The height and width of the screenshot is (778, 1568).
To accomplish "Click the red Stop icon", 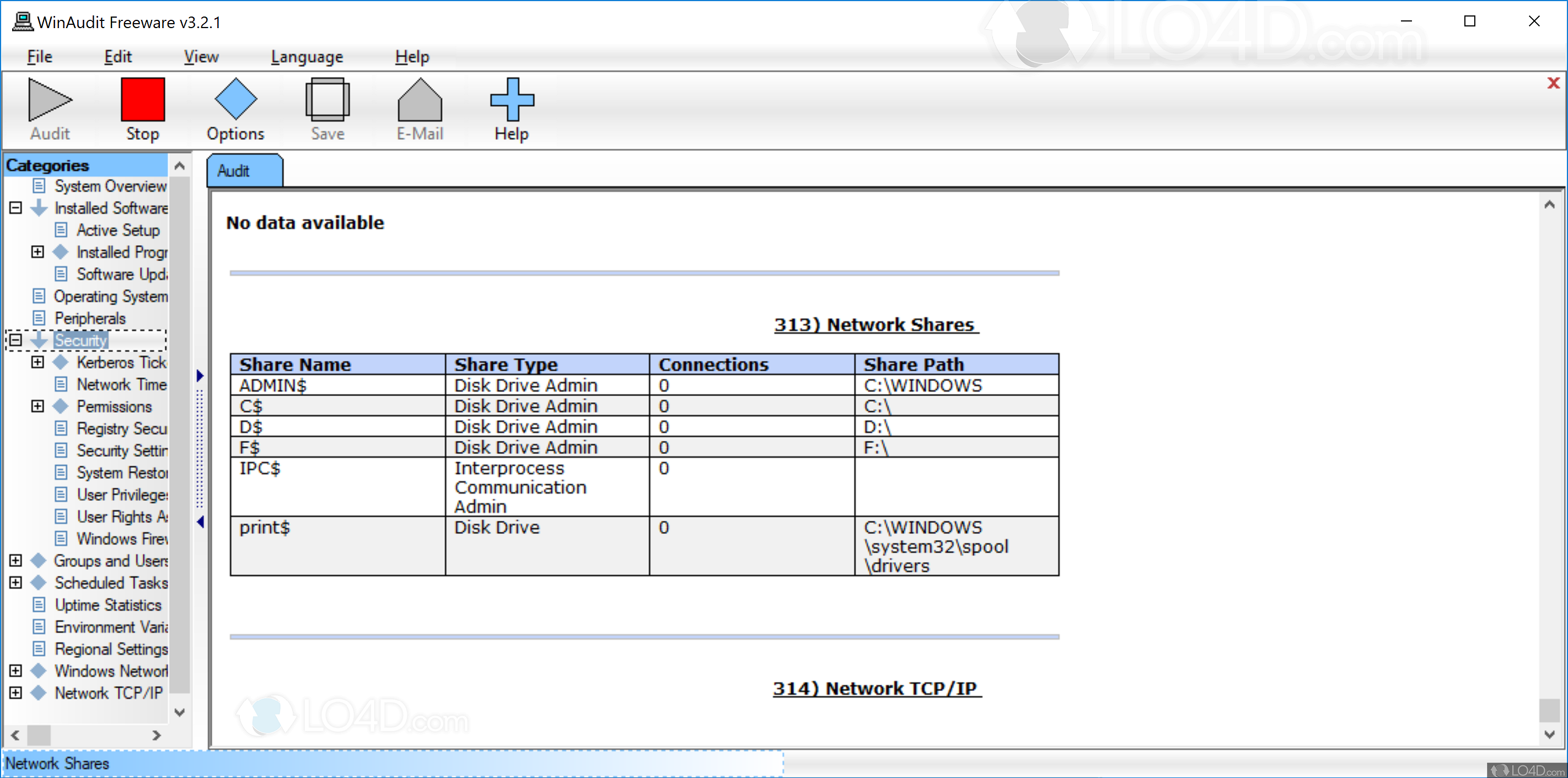I will pos(142,100).
